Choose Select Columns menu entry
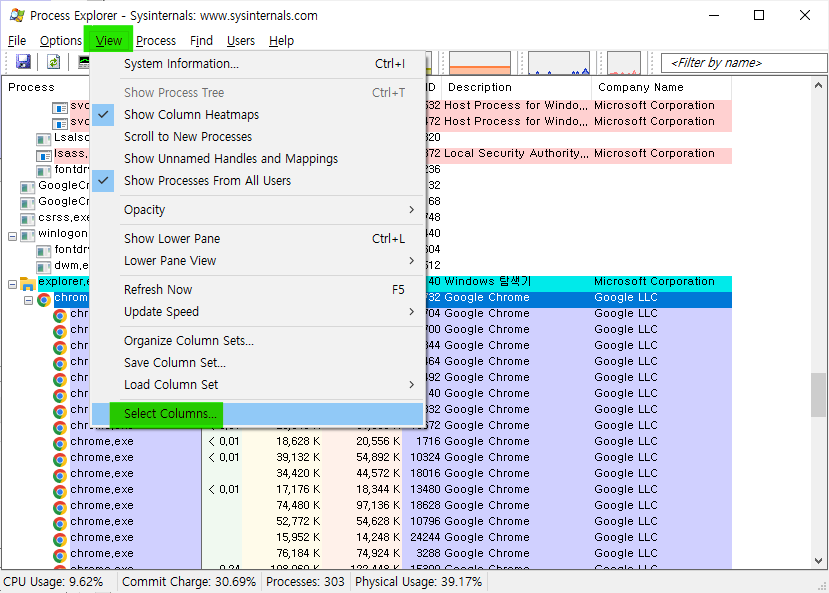Viewport: 829px width, 593px height. click(257, 414)
